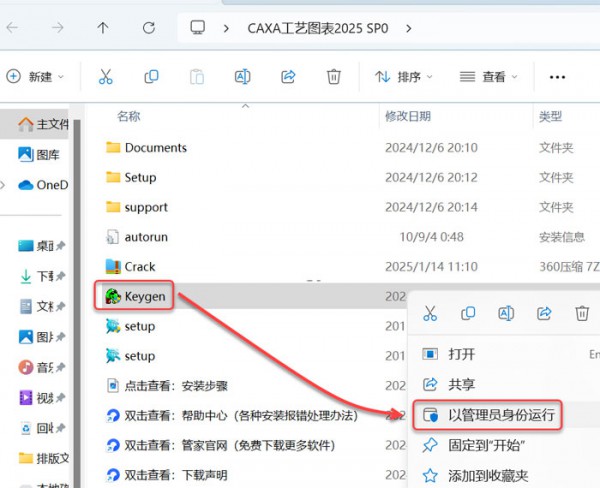600x488 pixels.
Task: Click the Rename icon in toolbar
Action: point(242,77)
